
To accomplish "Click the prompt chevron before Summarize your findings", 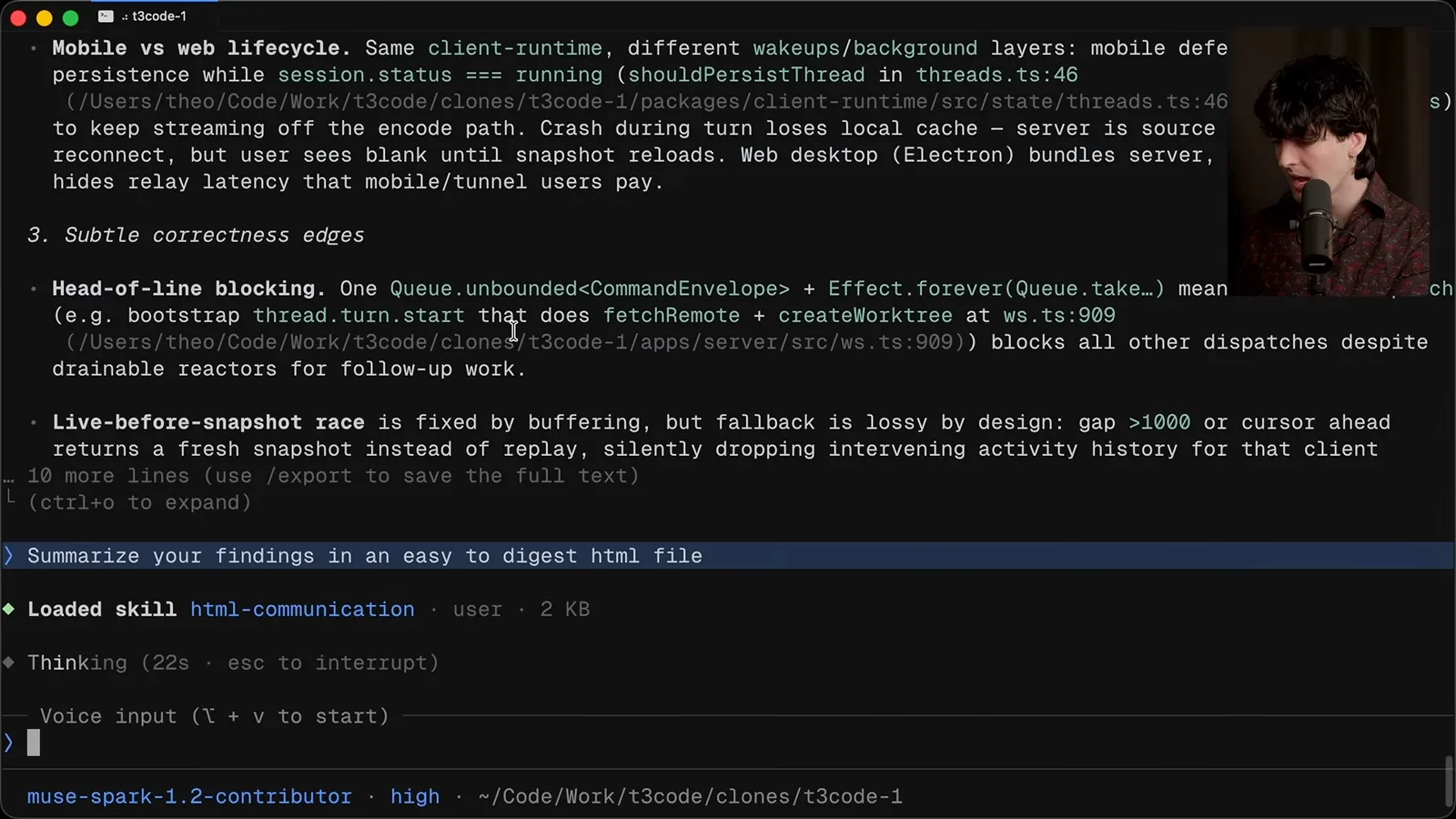I will [x=9, y=556].
